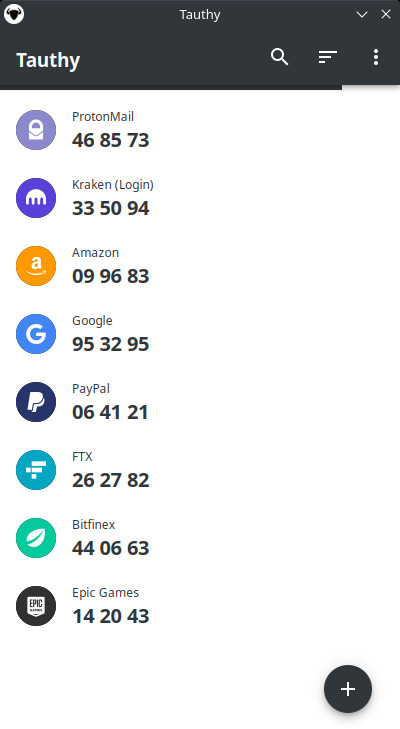Select the PayPal logo icon
400x729 pixels.
36,402
